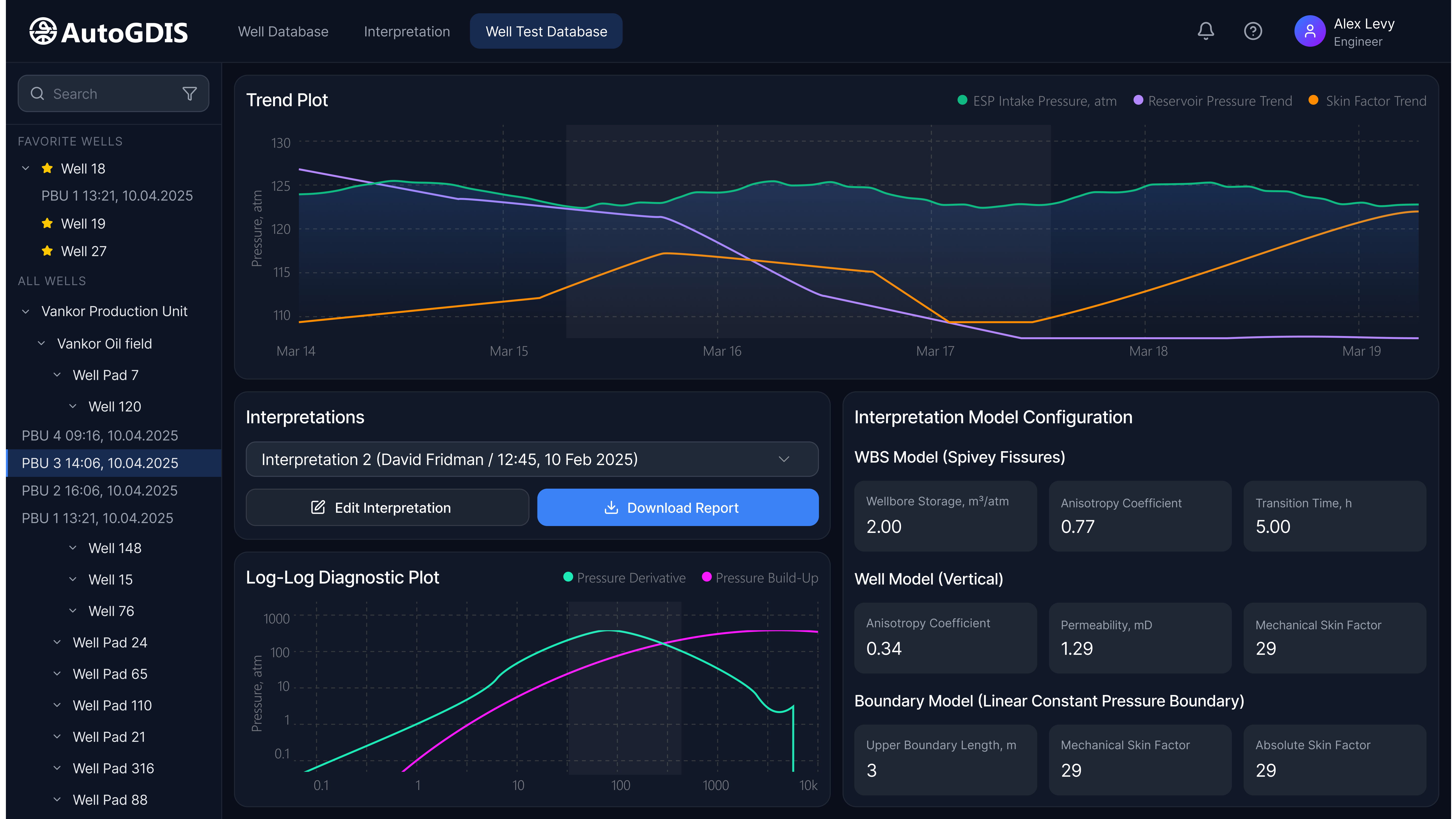Expand Well Pad 316 chevron
Screen dimensions: 1456x819
[x=57, y=768]
